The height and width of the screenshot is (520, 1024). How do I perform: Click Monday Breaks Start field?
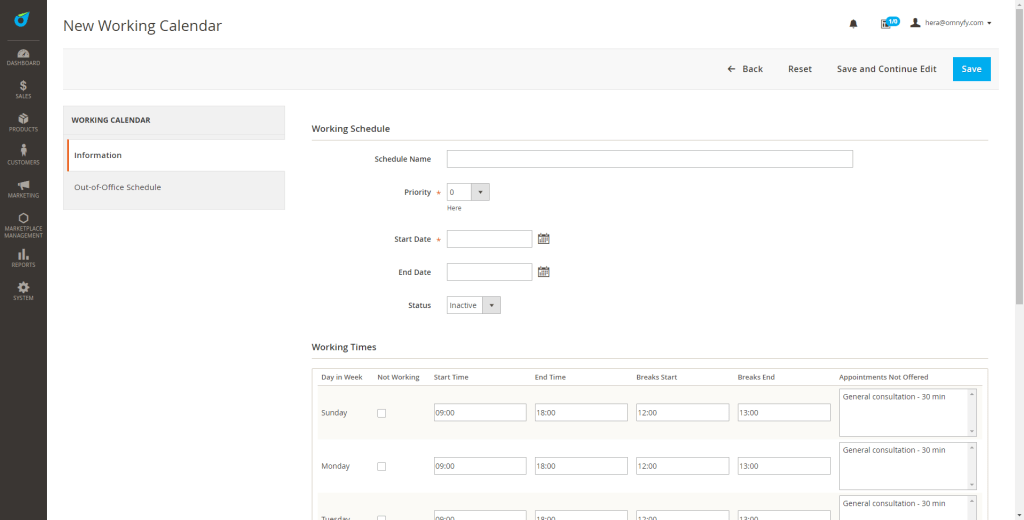pos(682,466)
